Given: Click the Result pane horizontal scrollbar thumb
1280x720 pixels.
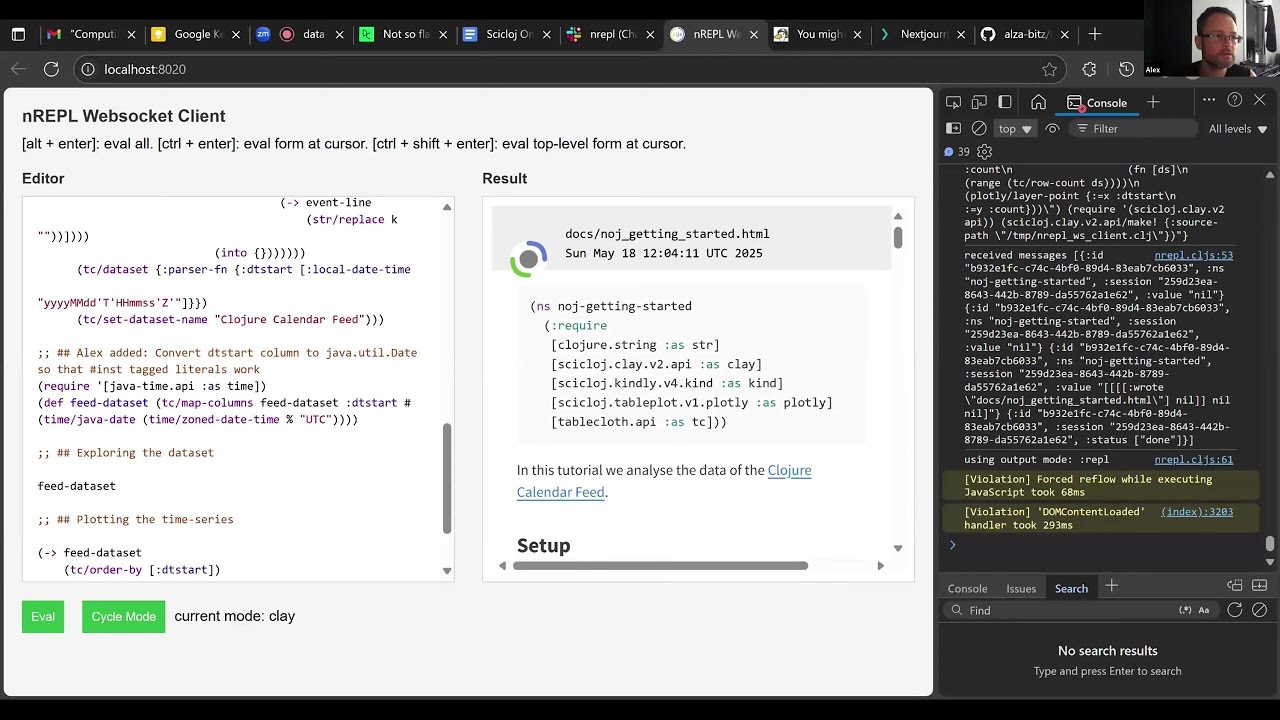Looking at the screenshot, I should [x=660, y=566].
